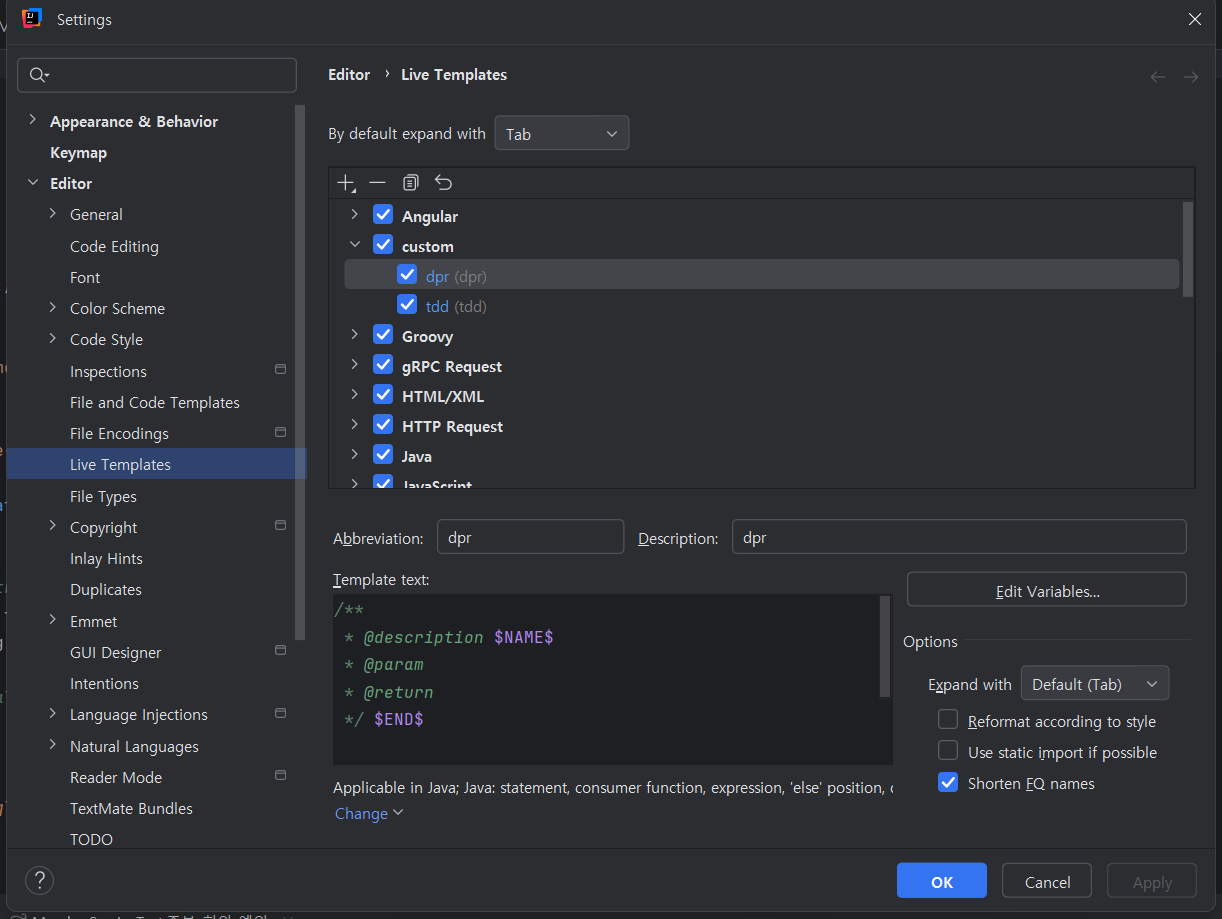Disable the tdd template checkbox
The width and height of the screenshot is (1222, 919).
click(407, 305)
